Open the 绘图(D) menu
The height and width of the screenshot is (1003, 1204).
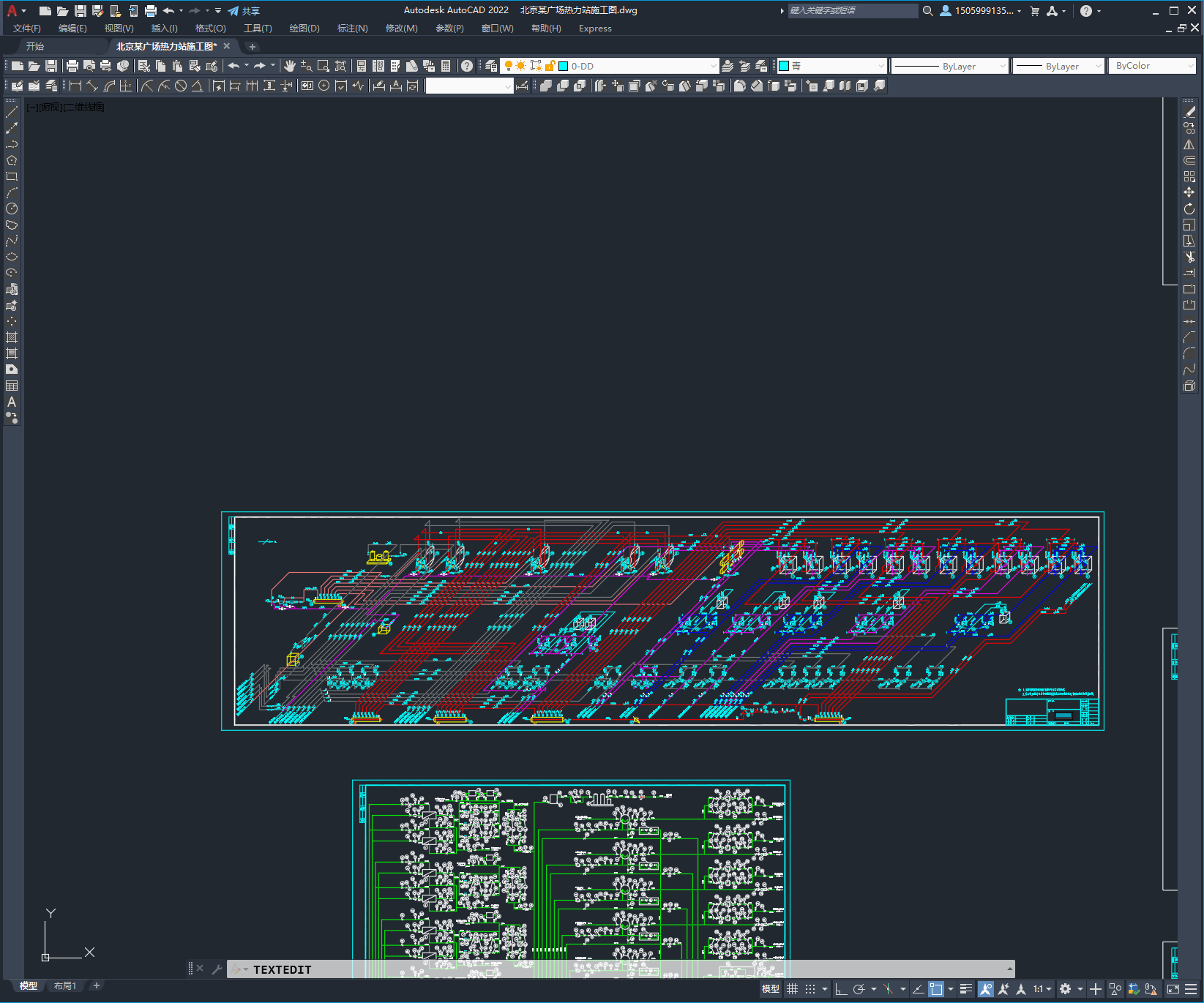304,29
